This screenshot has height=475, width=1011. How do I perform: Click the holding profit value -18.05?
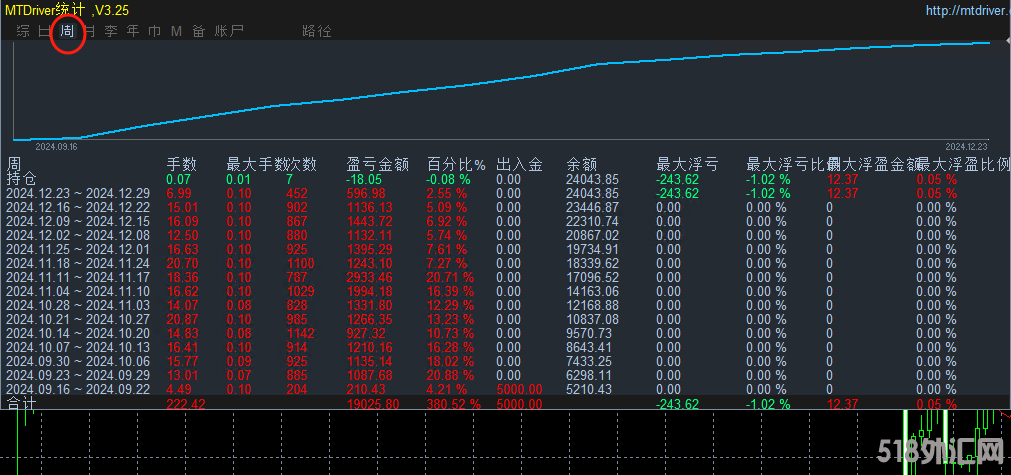click(x=365, y=179)
